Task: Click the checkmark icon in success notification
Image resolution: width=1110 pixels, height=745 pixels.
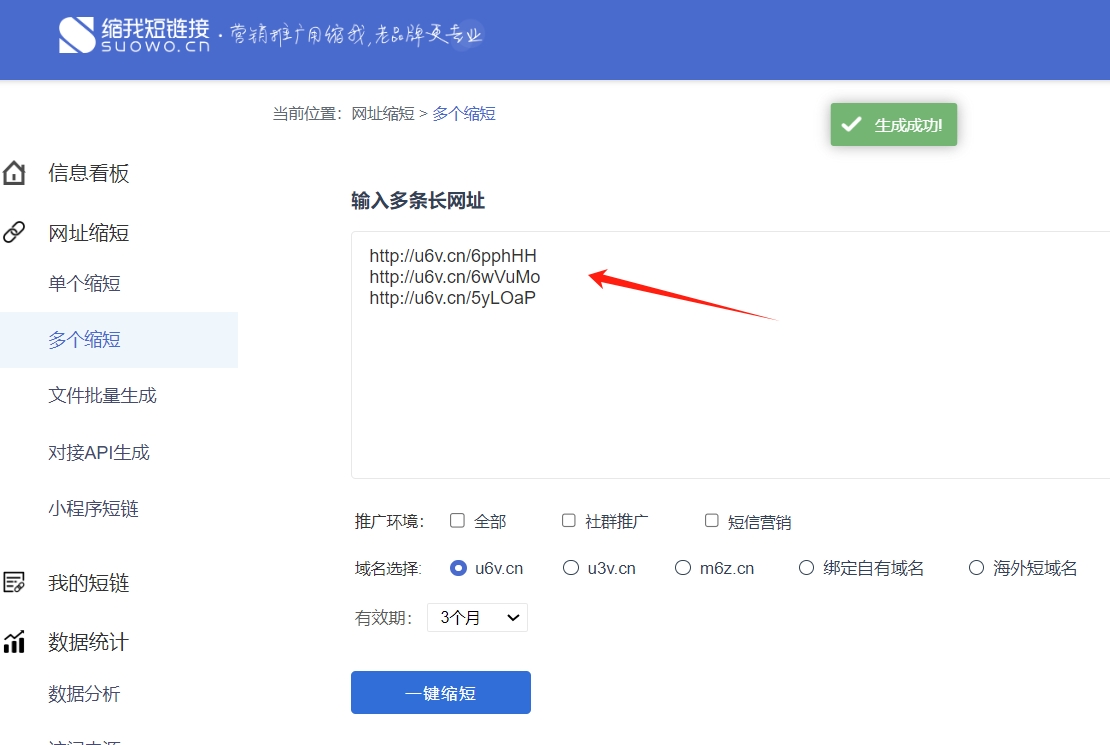Action: [851, 125]
